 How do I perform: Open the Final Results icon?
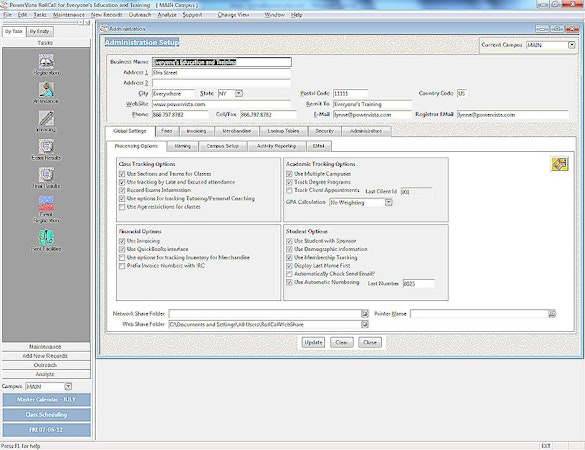(x=46, y=175)
